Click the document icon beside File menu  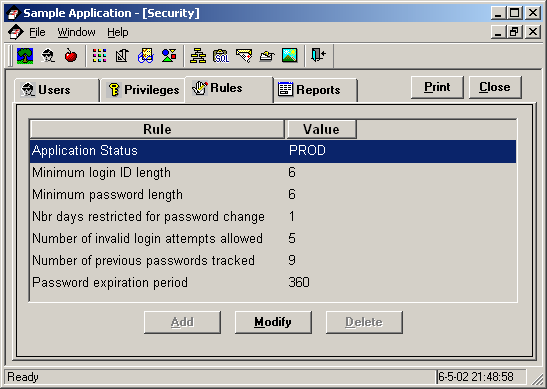coord(15,32)
